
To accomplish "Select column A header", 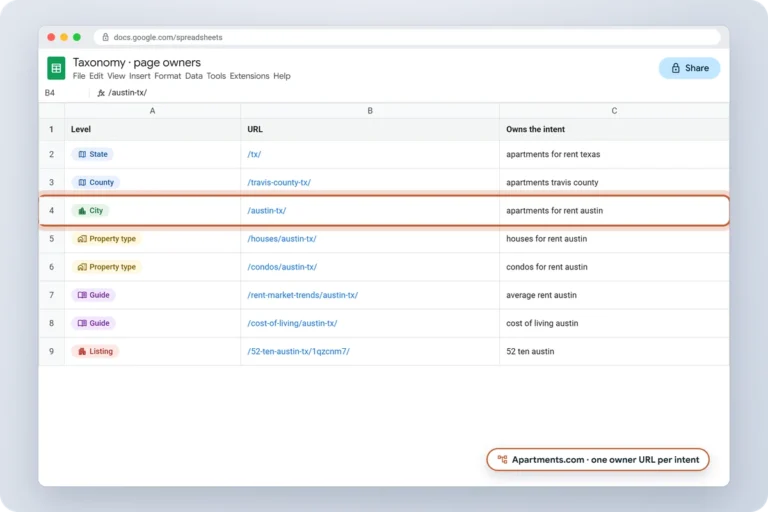I will pyautogui.click(x=152, y=111).
